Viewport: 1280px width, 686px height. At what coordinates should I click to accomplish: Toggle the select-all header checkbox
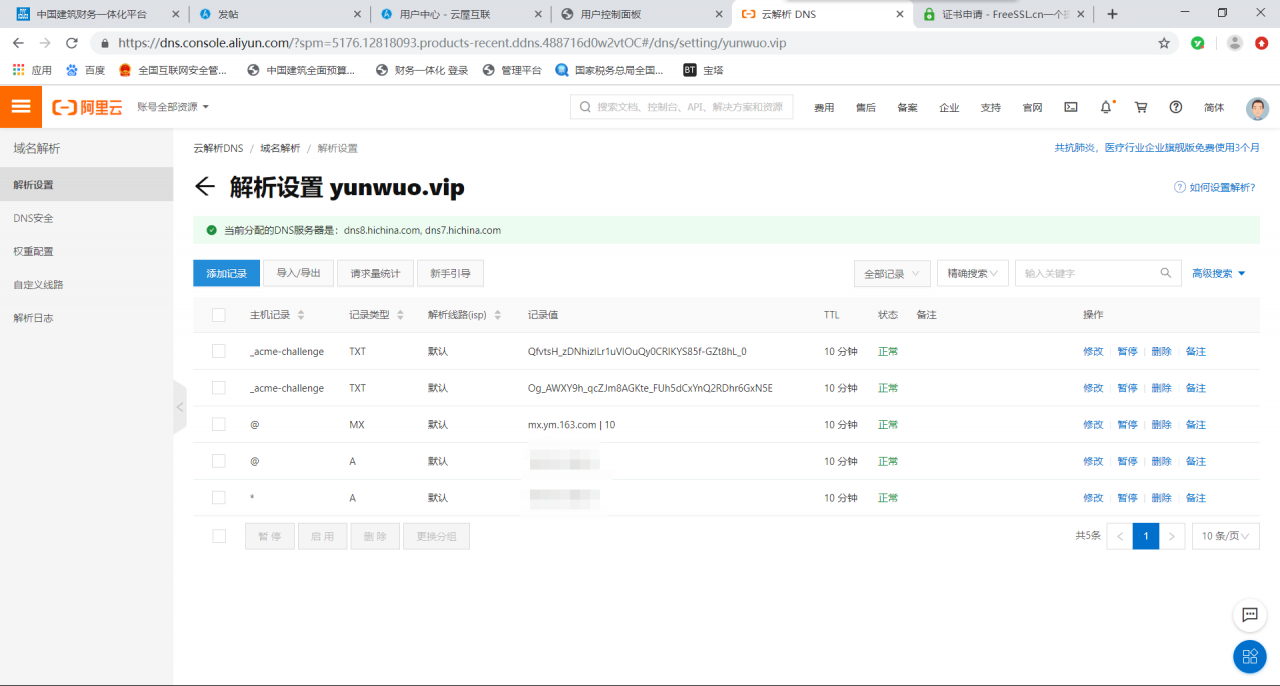[x=219, y=315]
